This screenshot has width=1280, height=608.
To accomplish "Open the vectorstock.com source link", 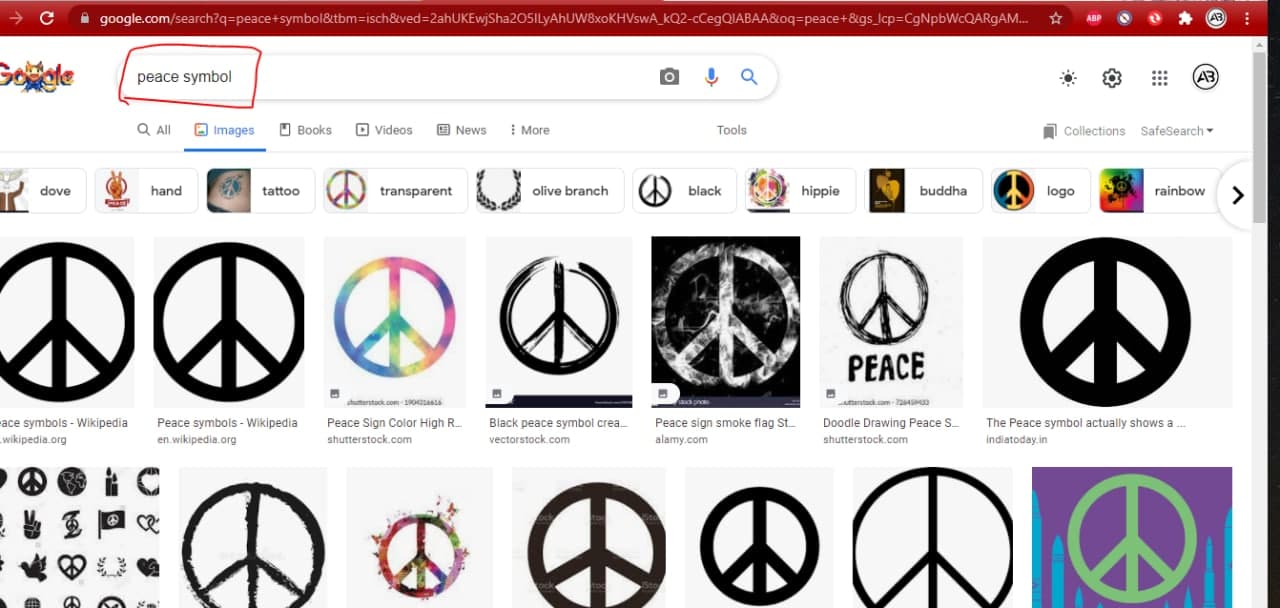I will 529,439.
